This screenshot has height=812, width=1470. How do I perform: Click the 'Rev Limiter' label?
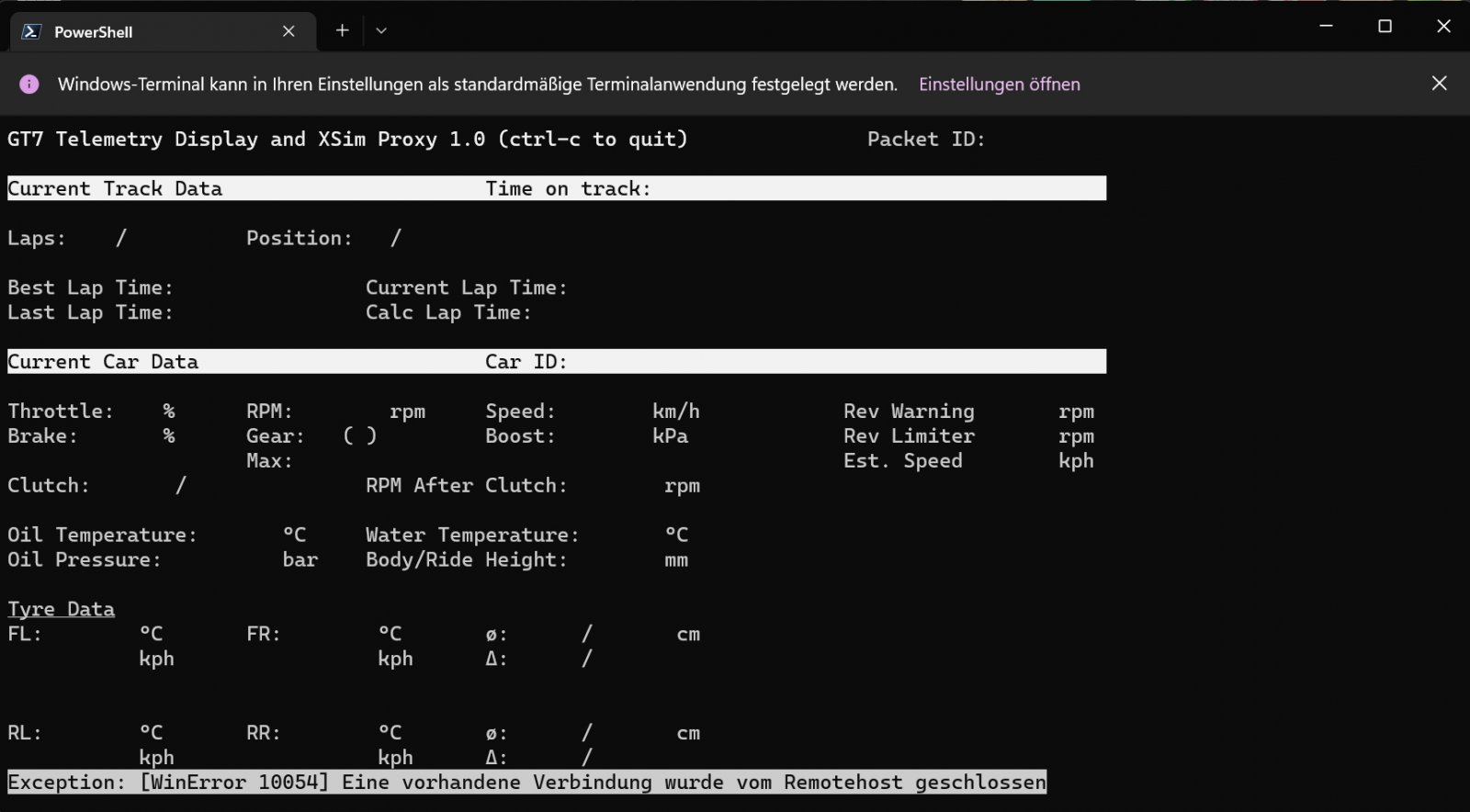(x=909, y=436)
